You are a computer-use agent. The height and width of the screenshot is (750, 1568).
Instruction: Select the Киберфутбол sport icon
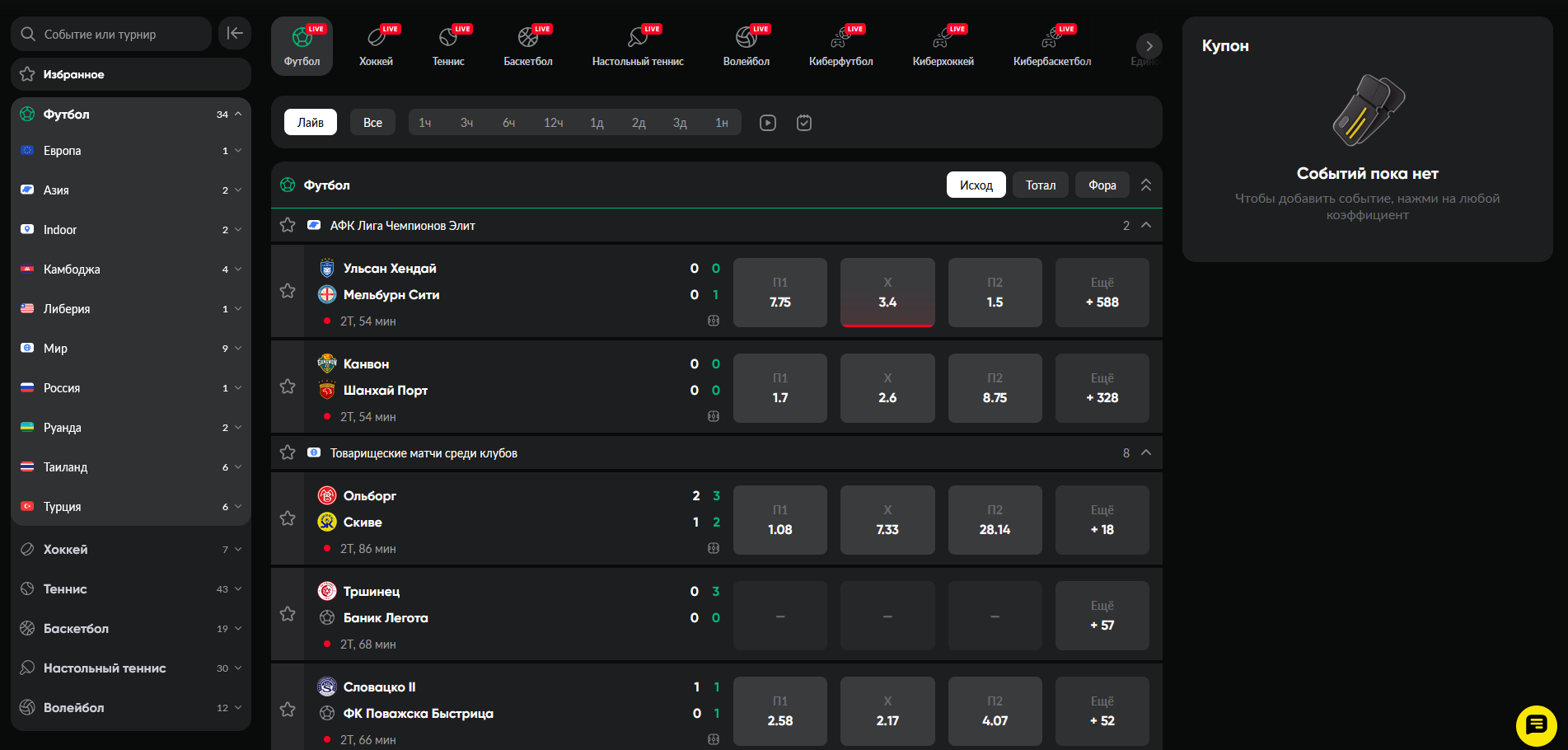tap(840, 45)
